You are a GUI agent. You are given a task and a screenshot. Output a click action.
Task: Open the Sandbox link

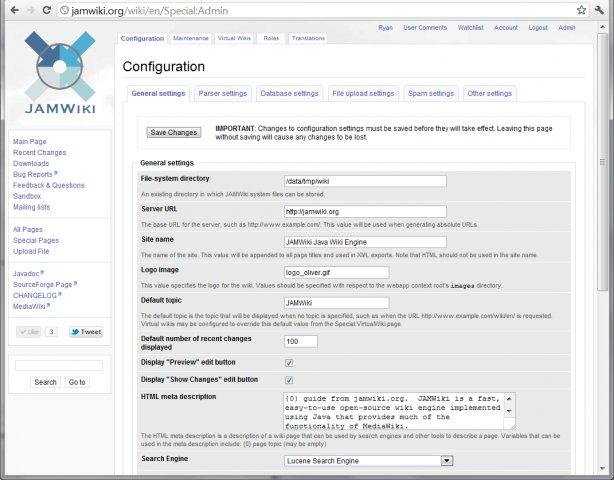click(27, 196)
